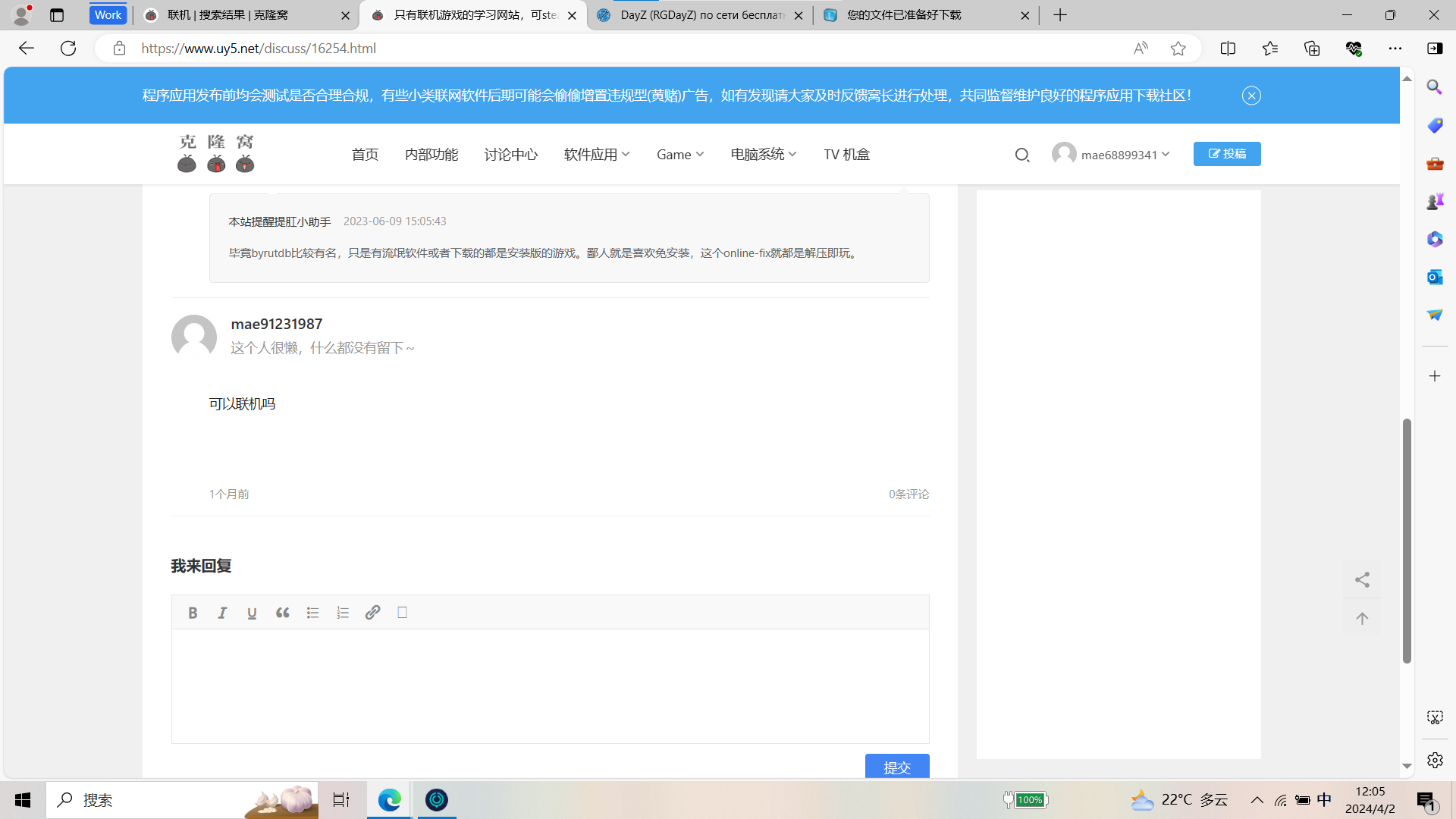Image resolution: width=1456 pixels, height=819 pixels.
Task: Open mae68899341 user account dropdown
Action: (x=1112, y=155)
